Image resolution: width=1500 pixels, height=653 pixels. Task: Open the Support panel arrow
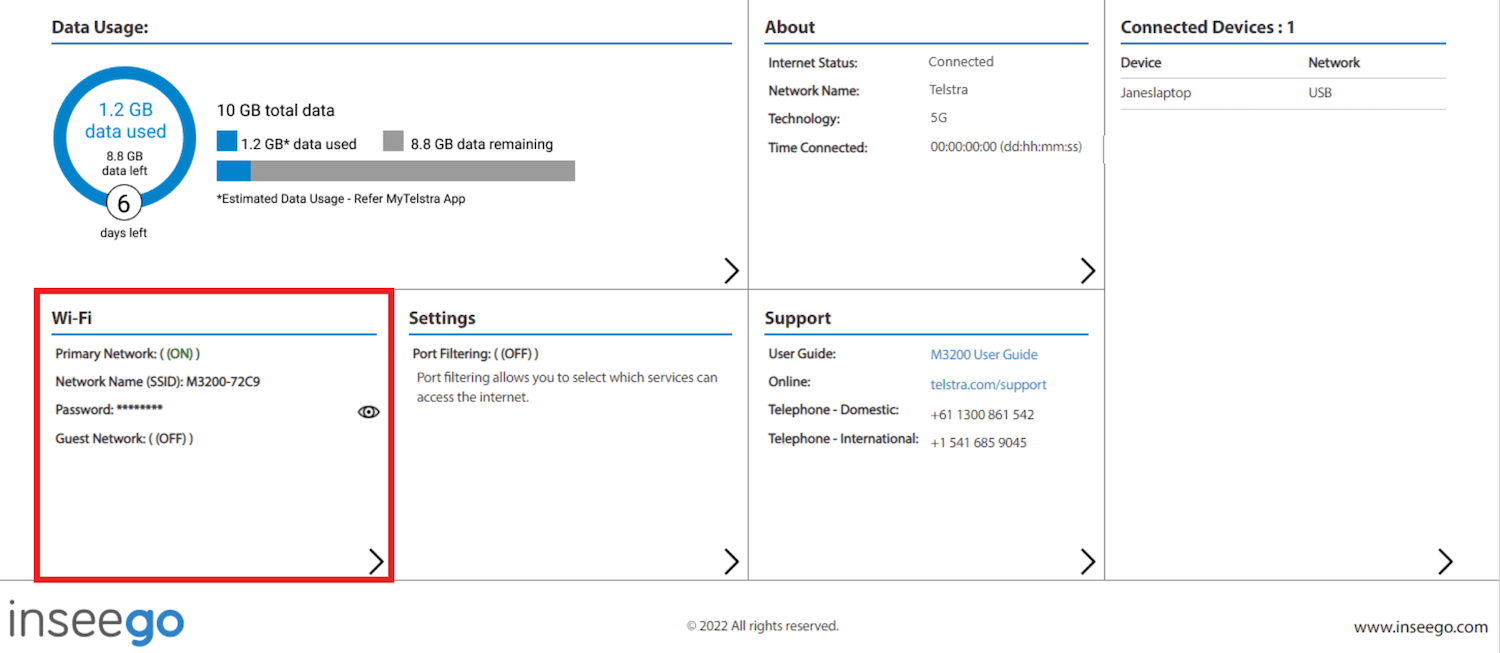[x=1088, y=562]
